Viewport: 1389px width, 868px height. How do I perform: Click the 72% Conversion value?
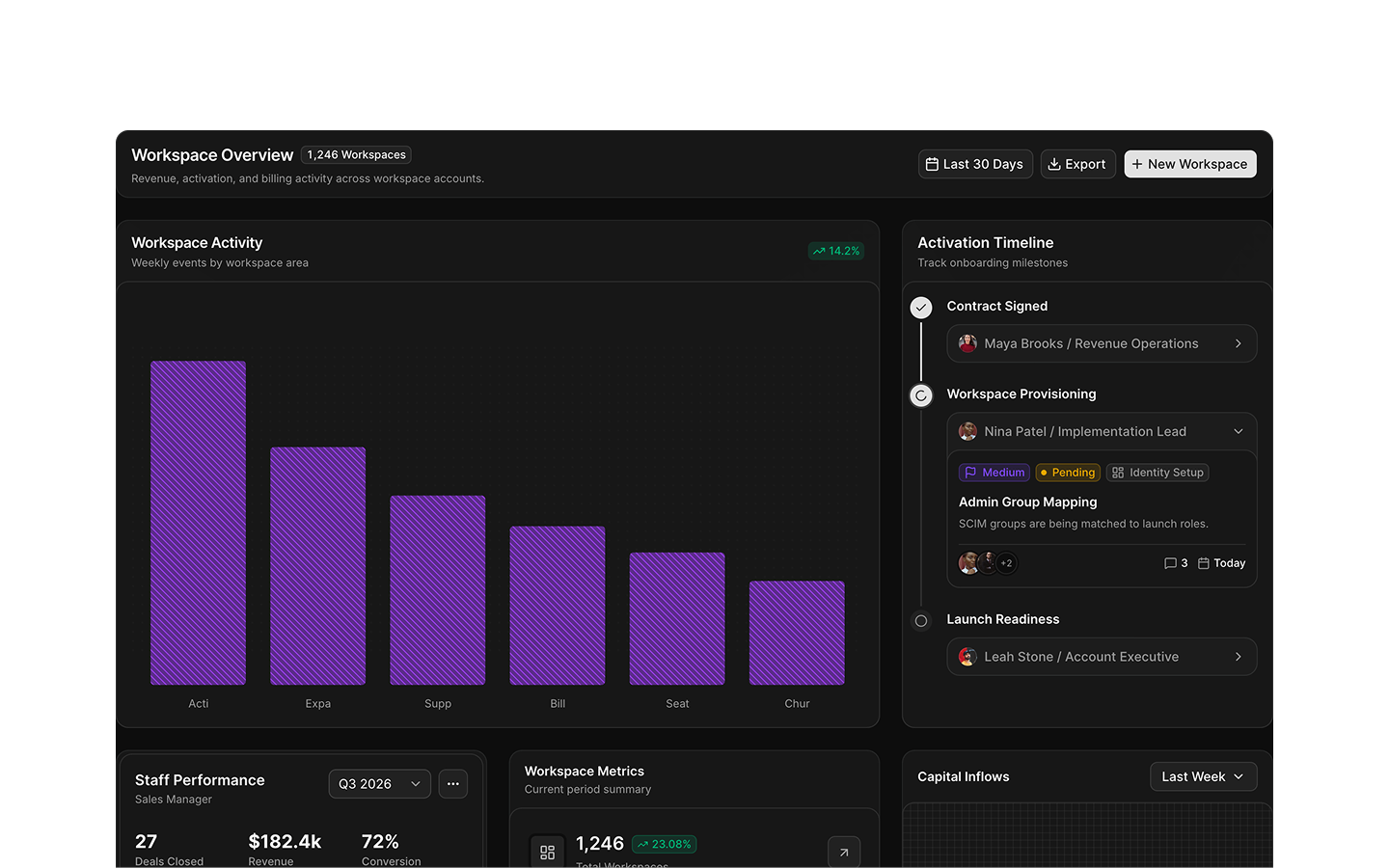tap(380, 842)
